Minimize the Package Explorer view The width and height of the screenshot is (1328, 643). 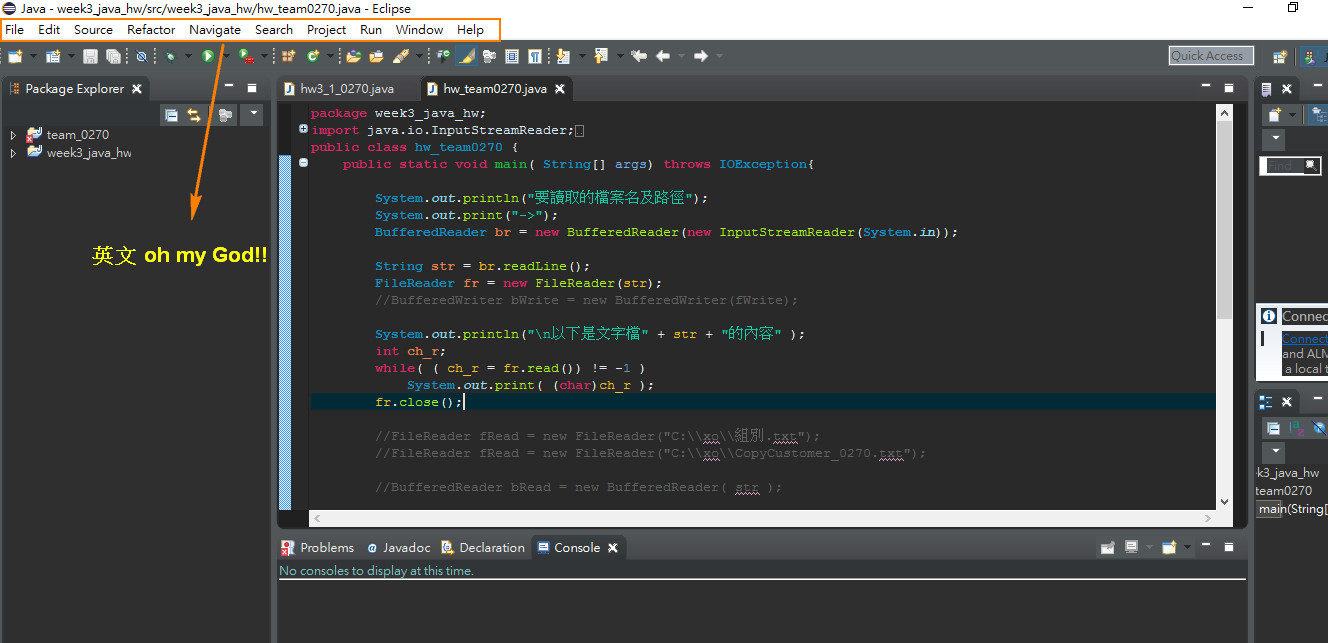229,87
